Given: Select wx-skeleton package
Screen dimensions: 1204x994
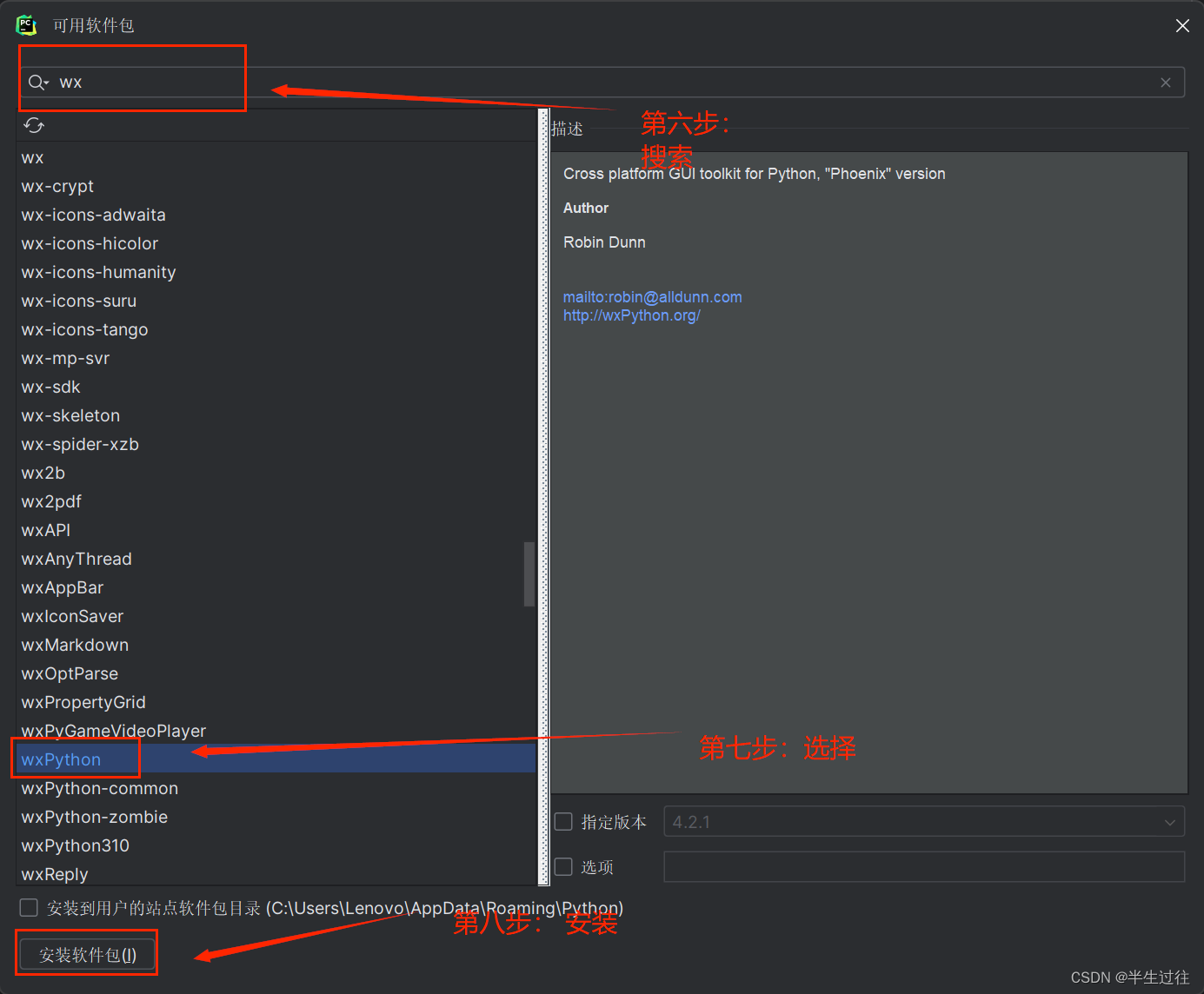Looking at the screenshot, I should (x=276, y=416).
